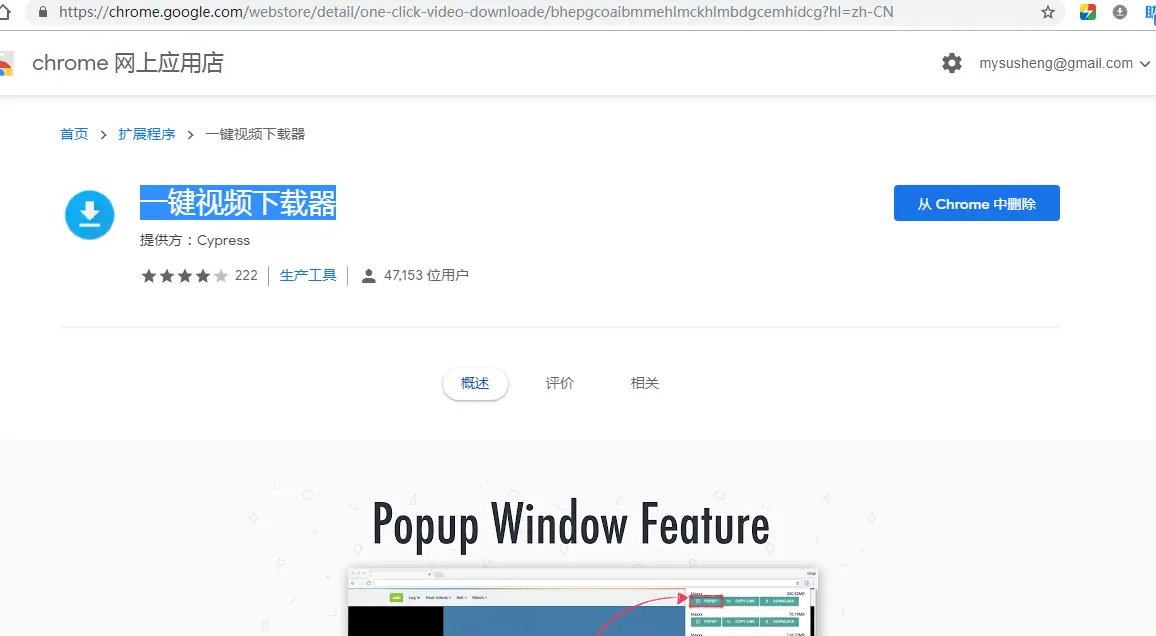This screenshot has width=1156, height=636.
Task: Go to 首页 breadcrumb link
Action: click(74, 134)
